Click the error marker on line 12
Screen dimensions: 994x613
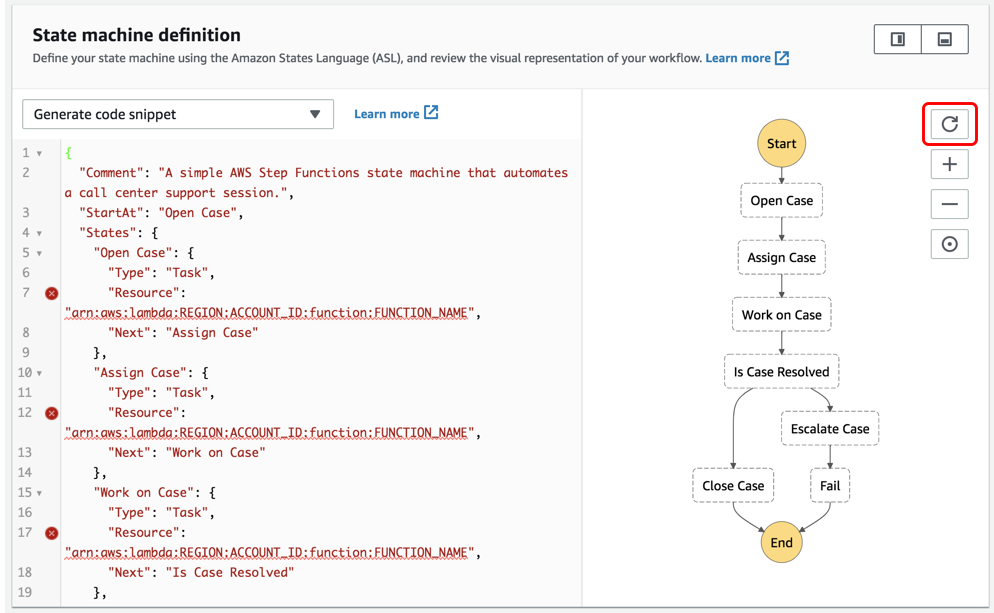click(x=51, y=413)
